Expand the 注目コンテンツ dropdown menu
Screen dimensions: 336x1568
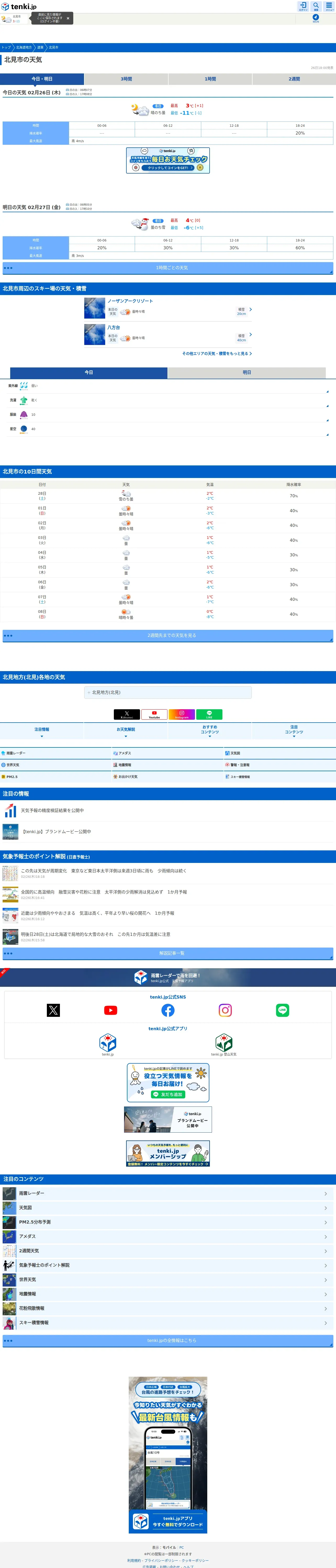294,731
